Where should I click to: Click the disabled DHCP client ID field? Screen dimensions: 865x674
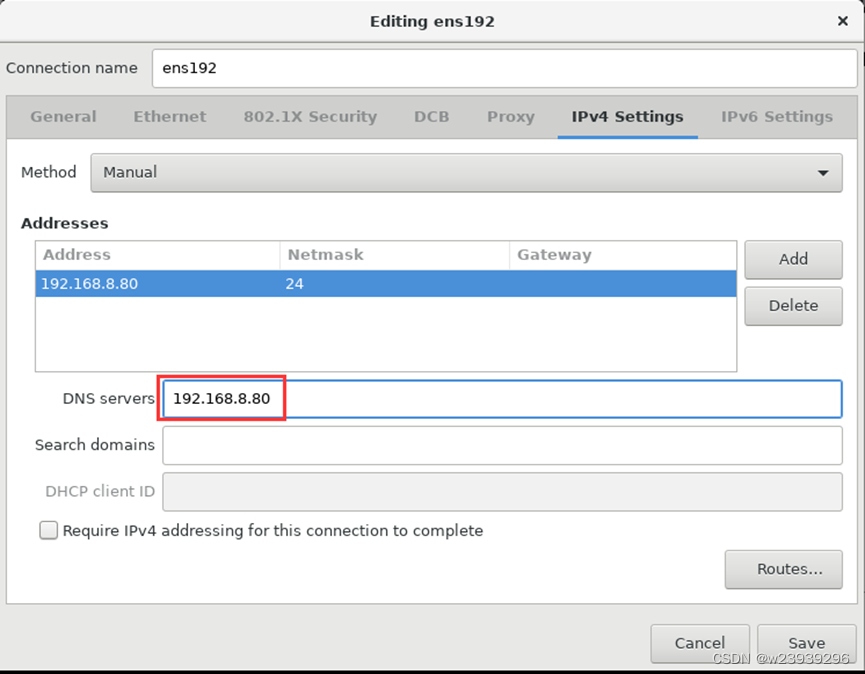pyautogui.click(x=502, y=491)
